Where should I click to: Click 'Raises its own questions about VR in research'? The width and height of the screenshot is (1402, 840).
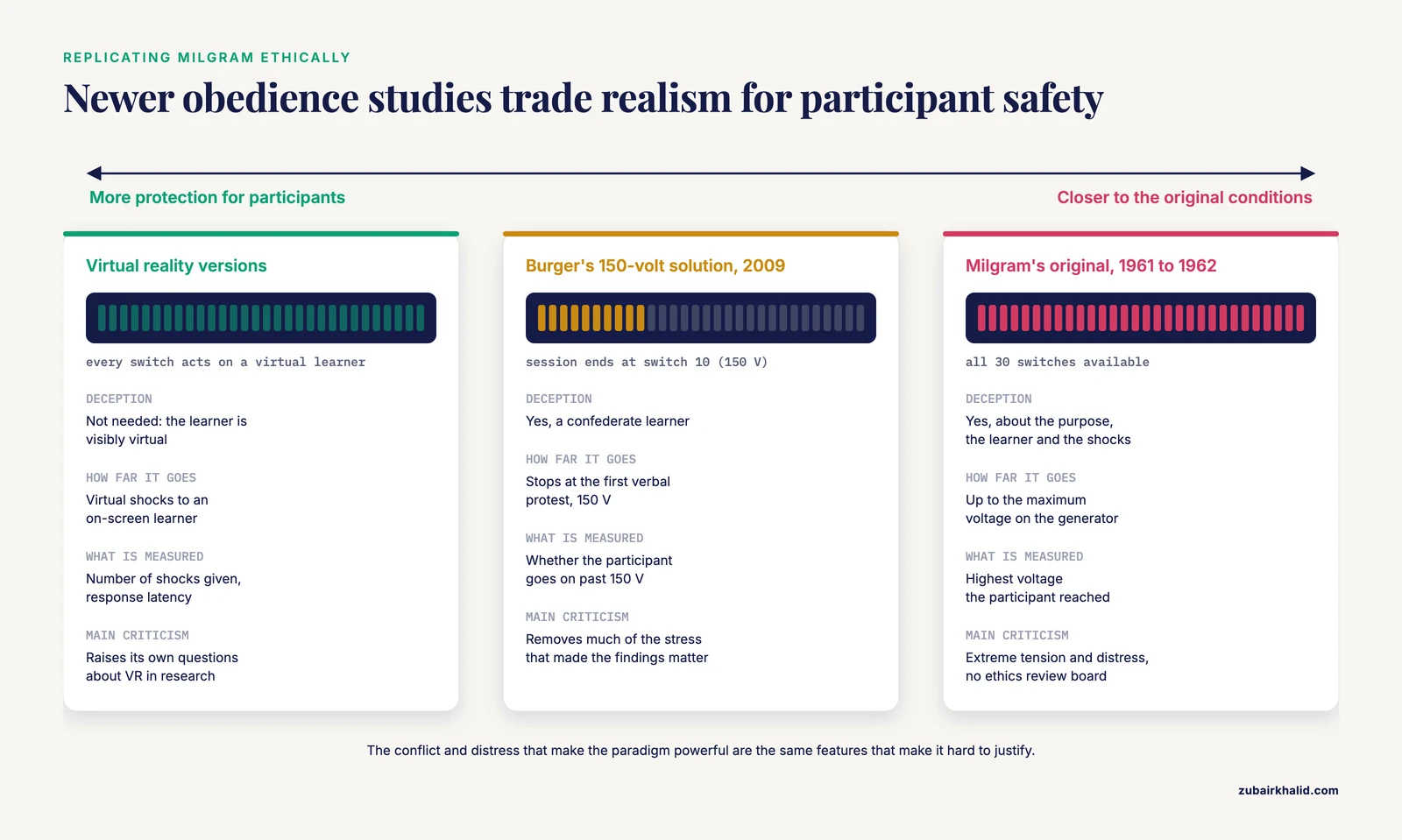162,667
